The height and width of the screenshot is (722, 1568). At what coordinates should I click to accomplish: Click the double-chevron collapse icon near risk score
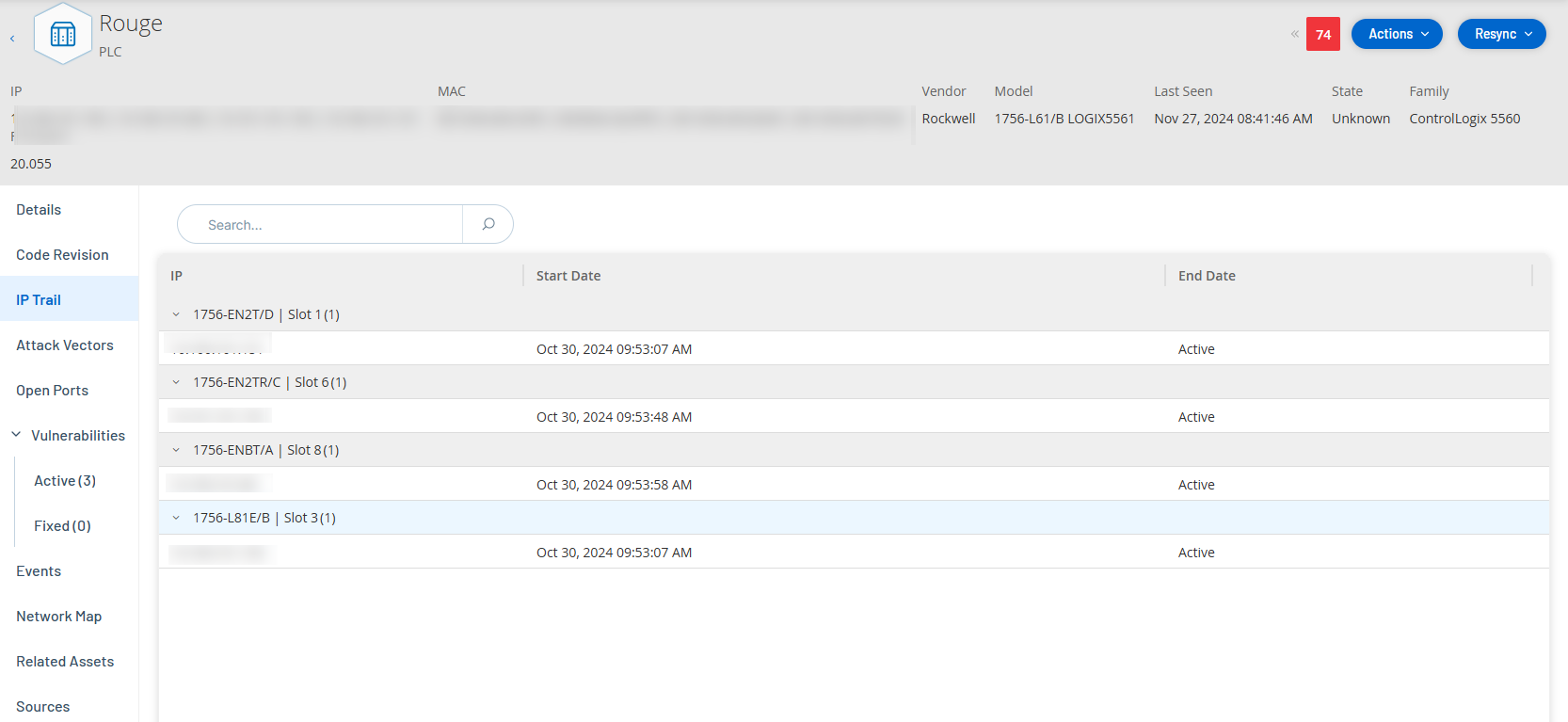pyautogui.click(x=1295, y=34)
